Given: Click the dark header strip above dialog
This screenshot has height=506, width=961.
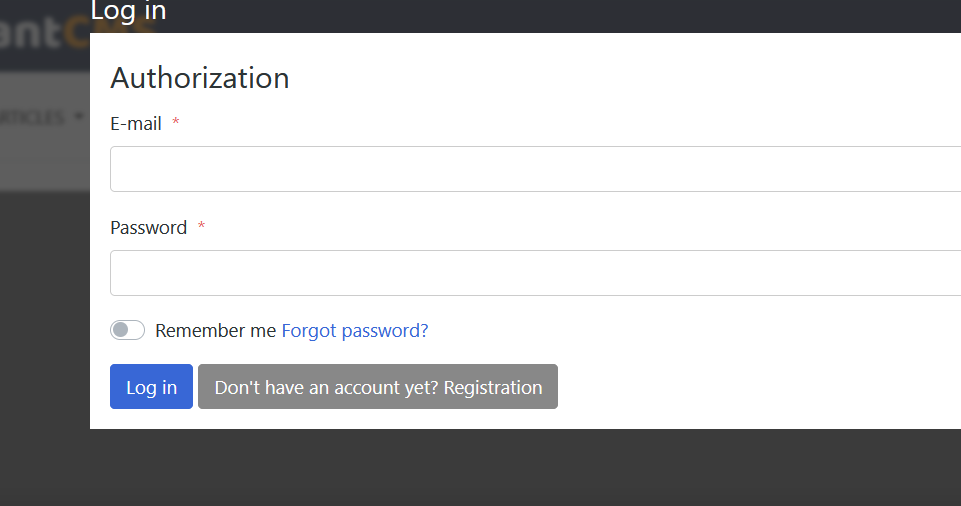Looking at the screenshot, I should [552, 16].
